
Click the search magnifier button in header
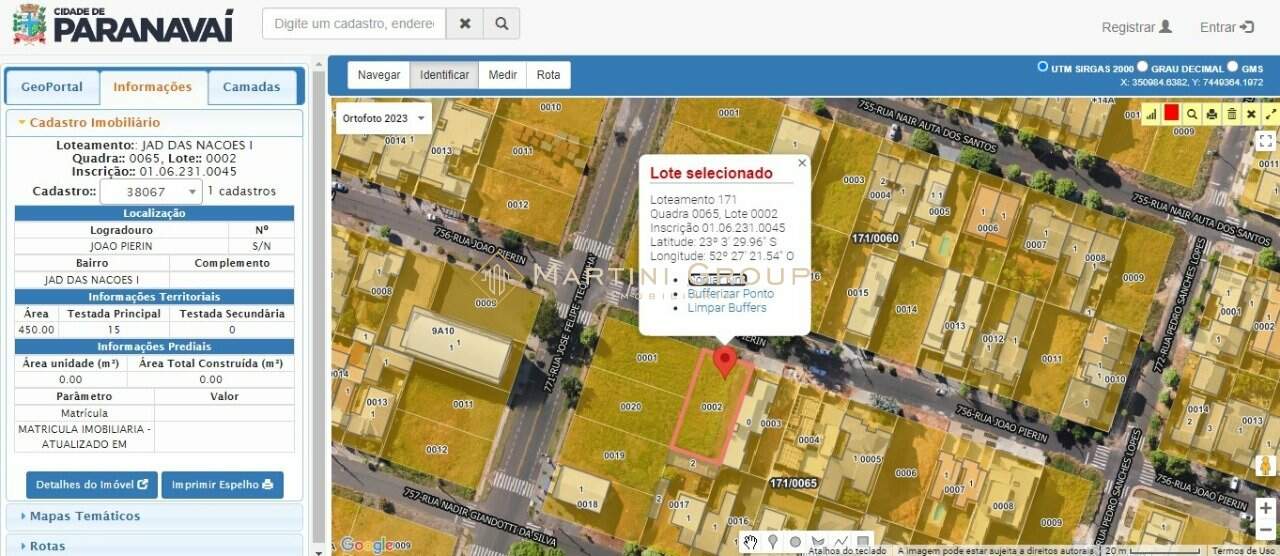click(x=501, y=23)
